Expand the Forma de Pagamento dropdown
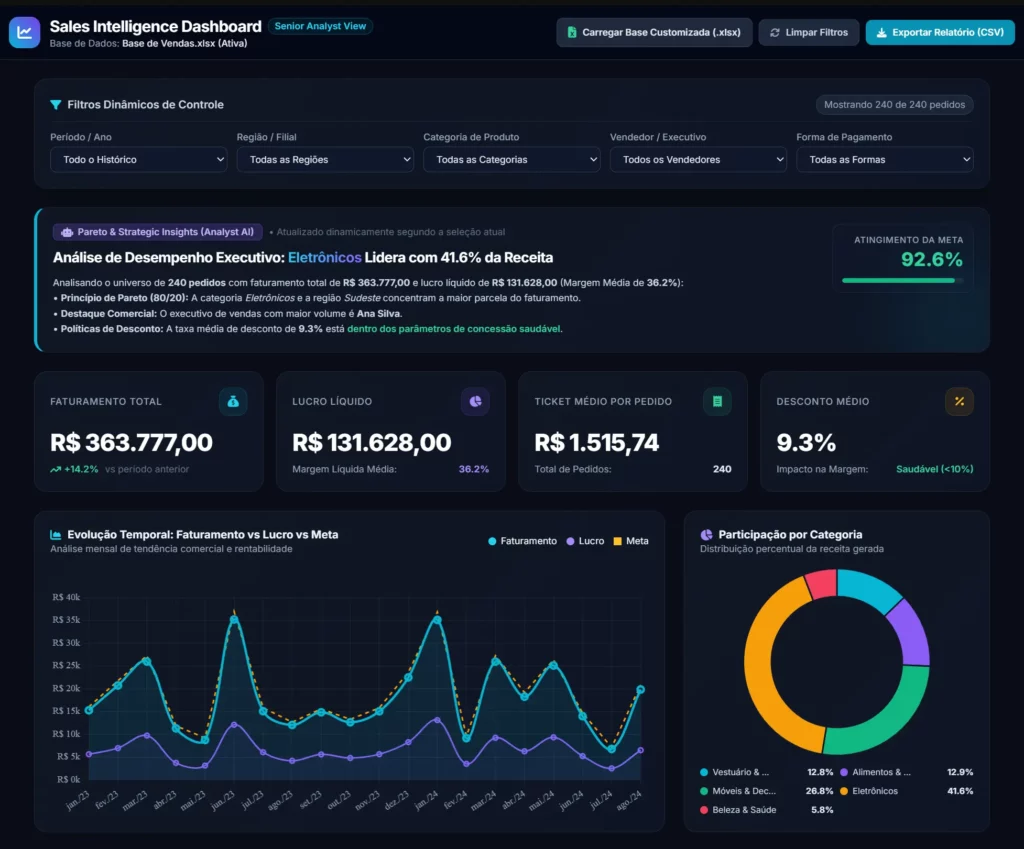Screen dimensions: 1024x849 [885, 159]
